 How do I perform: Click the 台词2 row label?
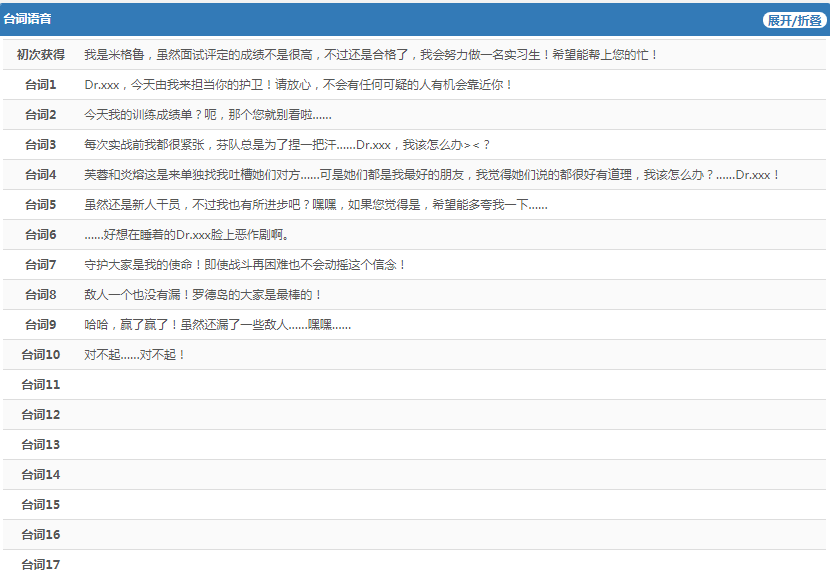41,115
